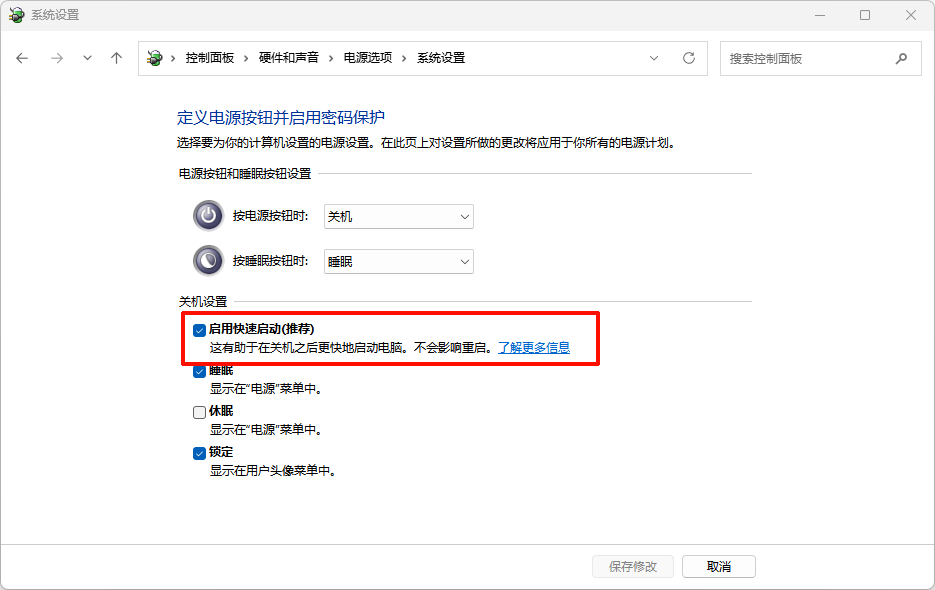Open the 了解更多信息 link
Viewport: 935px width, 590px height.
(x=532, y=347)
